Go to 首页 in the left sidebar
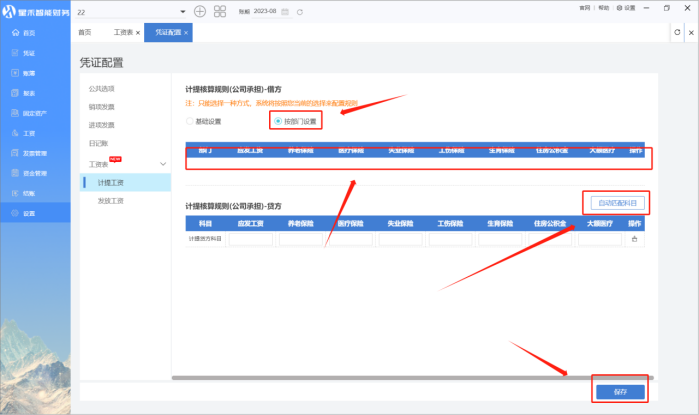699x415 pixels. click(28, 33)
